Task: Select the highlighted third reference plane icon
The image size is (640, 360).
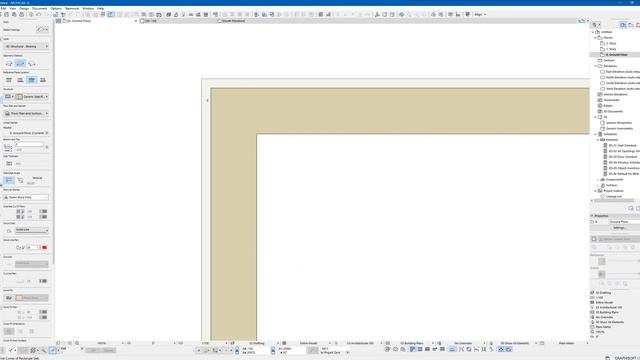Action: 31,80
